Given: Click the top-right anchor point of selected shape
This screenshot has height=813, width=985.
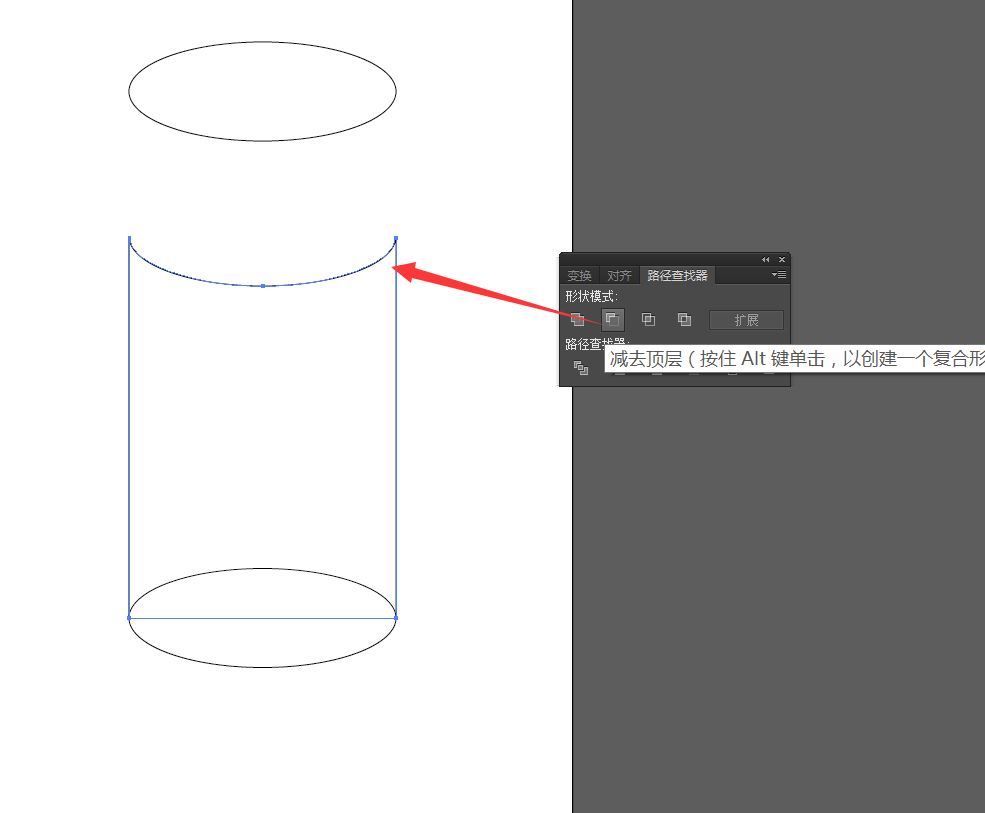Looking at the screenshot, I should click(396, 238).
